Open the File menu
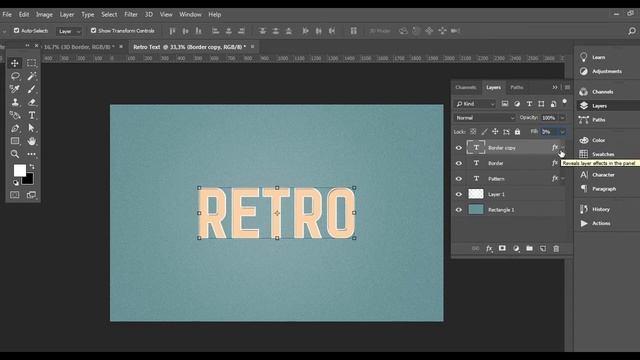 [x=7, y=15]
